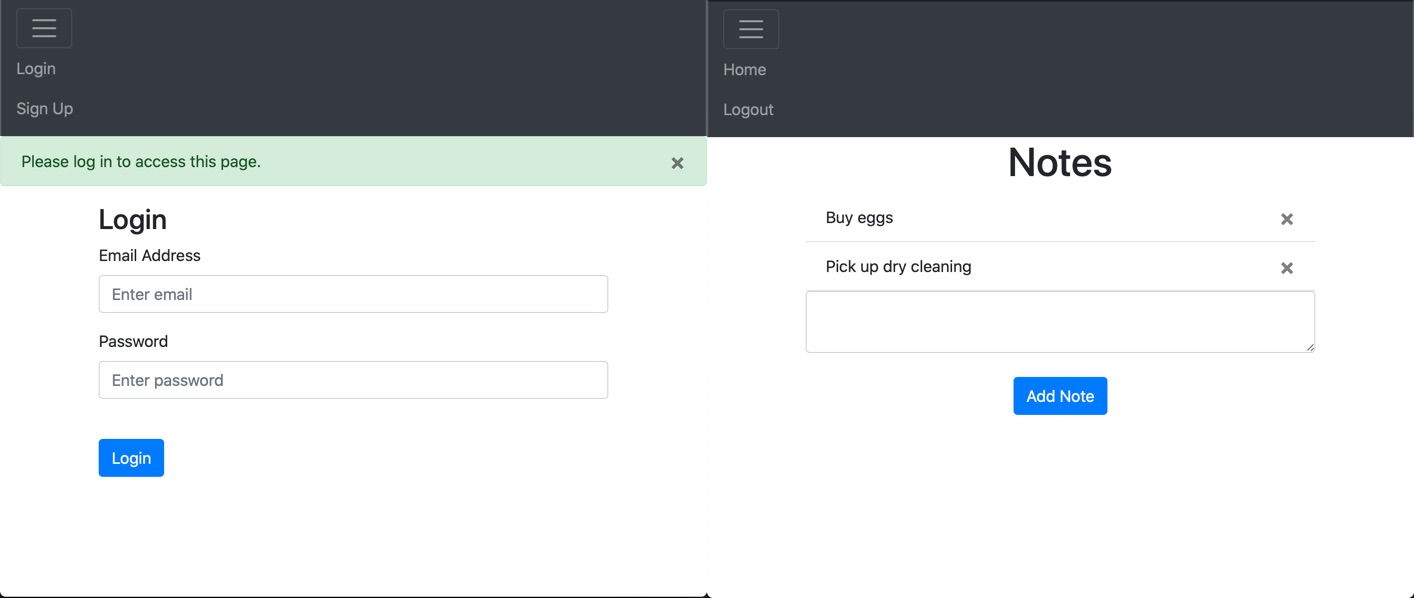Select the 'Buy eggs' note text
Screen dimensions: 1414x598
tap(860, 218)
